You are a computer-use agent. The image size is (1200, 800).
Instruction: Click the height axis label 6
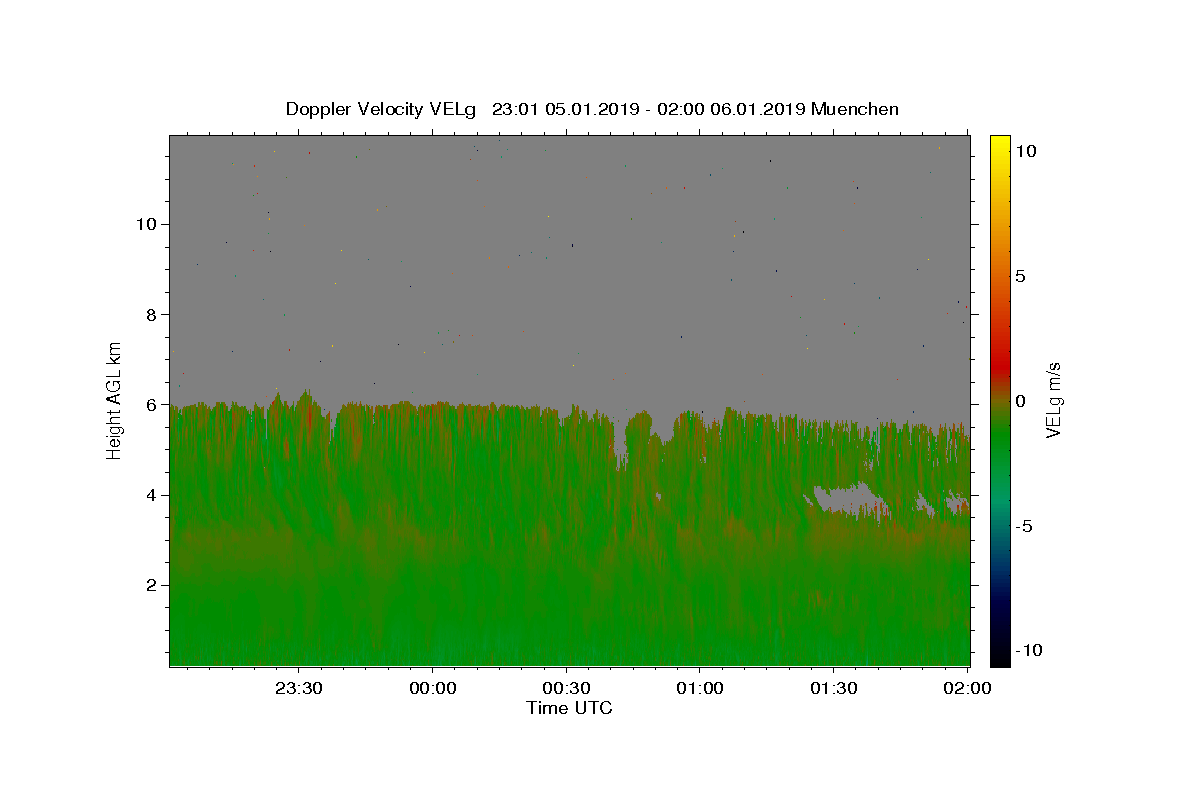pyautogui.click(x=151, y=405)
